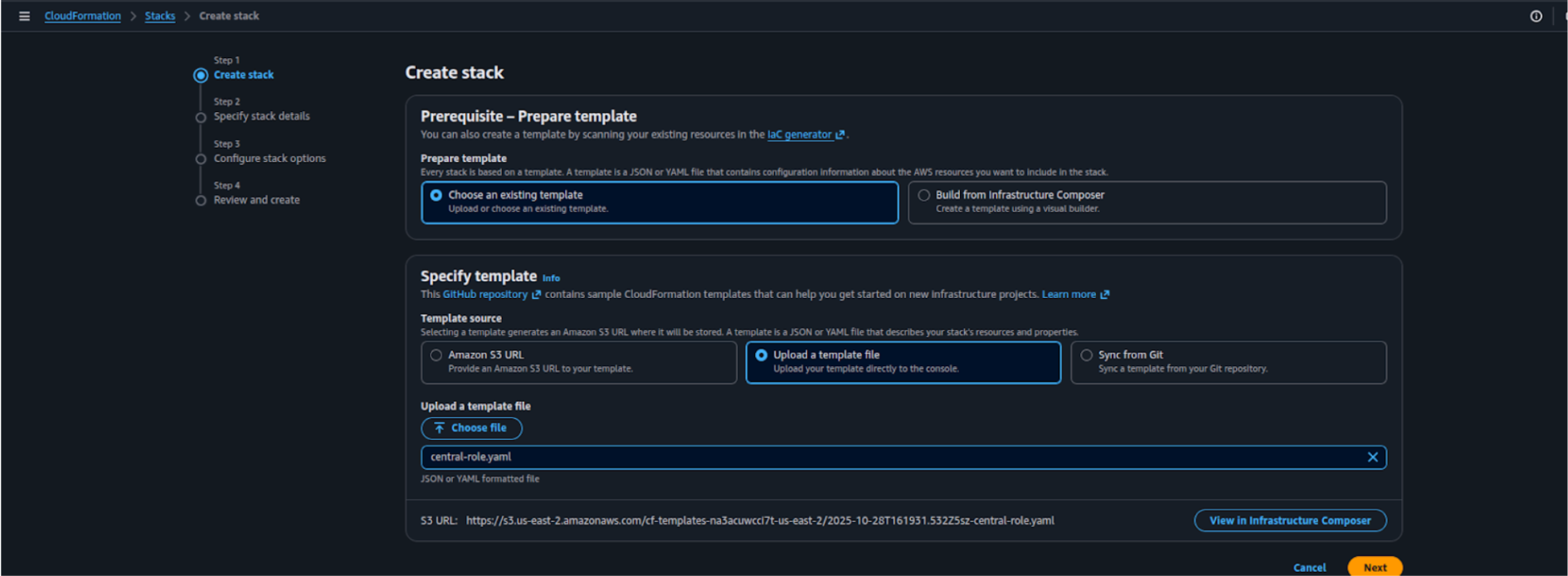
Task: Open the IaC generator link
Action: point(799,134)
